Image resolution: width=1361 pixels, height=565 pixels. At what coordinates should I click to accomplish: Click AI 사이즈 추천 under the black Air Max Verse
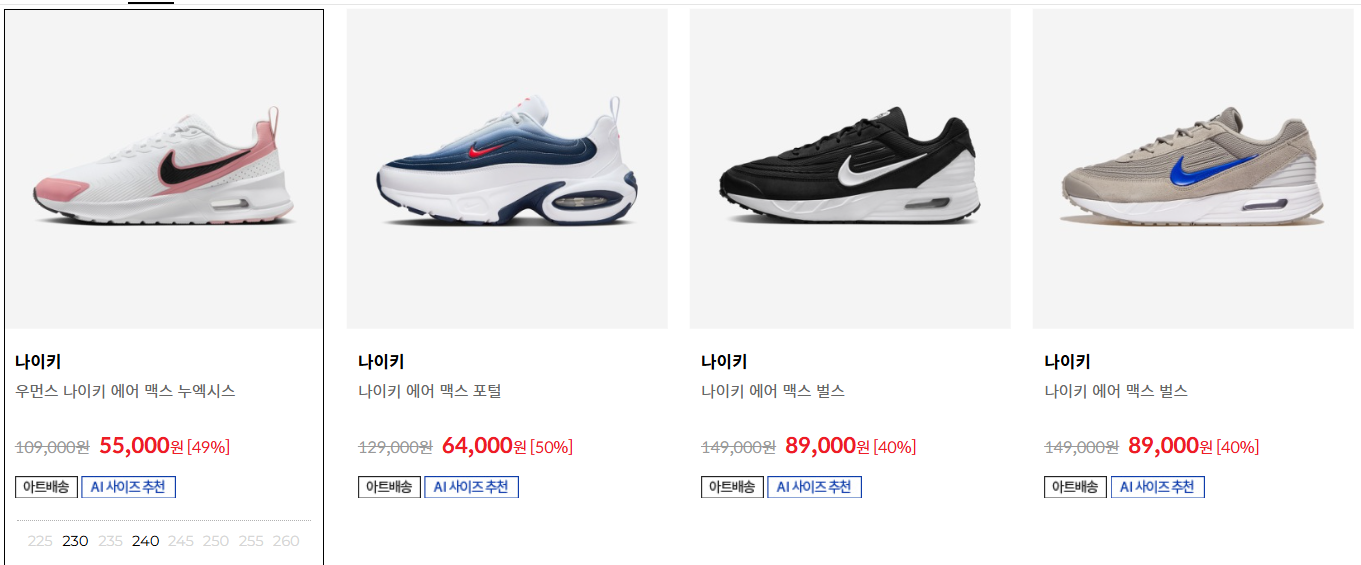814,487
